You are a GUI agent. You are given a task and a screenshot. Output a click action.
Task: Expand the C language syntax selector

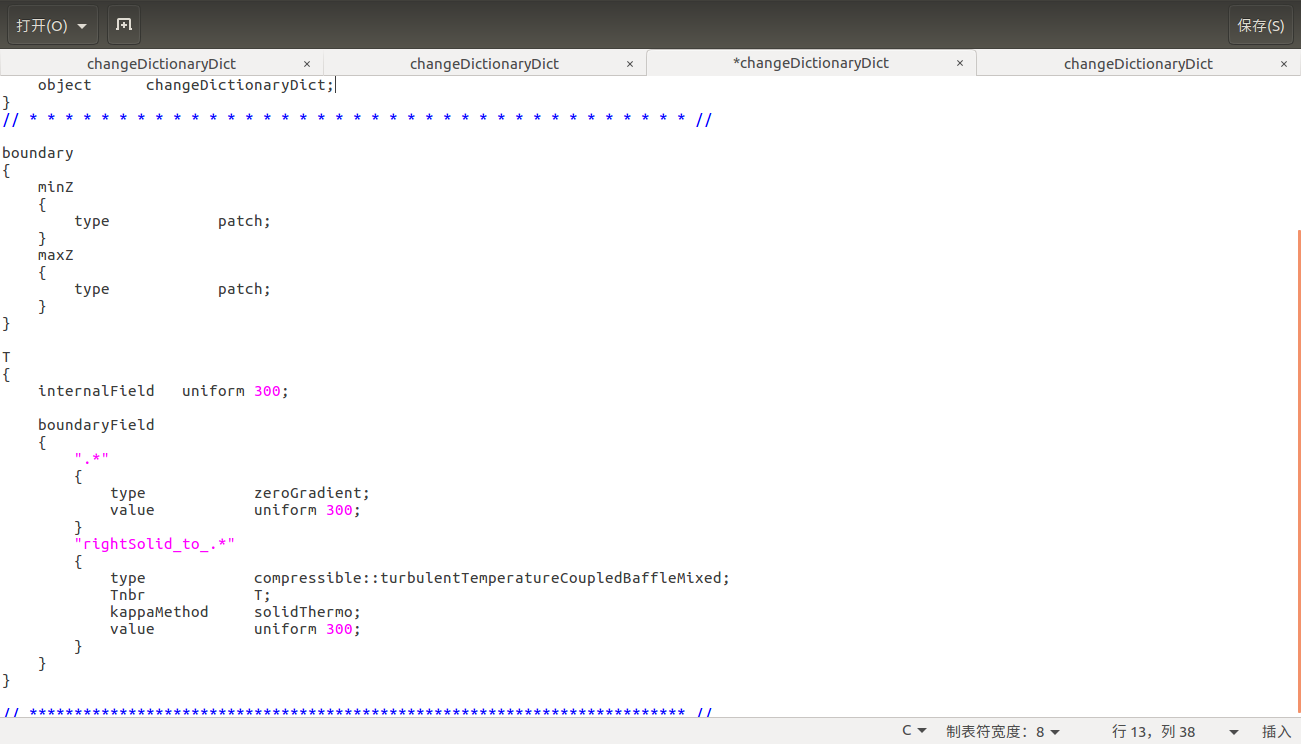[914, 731]
